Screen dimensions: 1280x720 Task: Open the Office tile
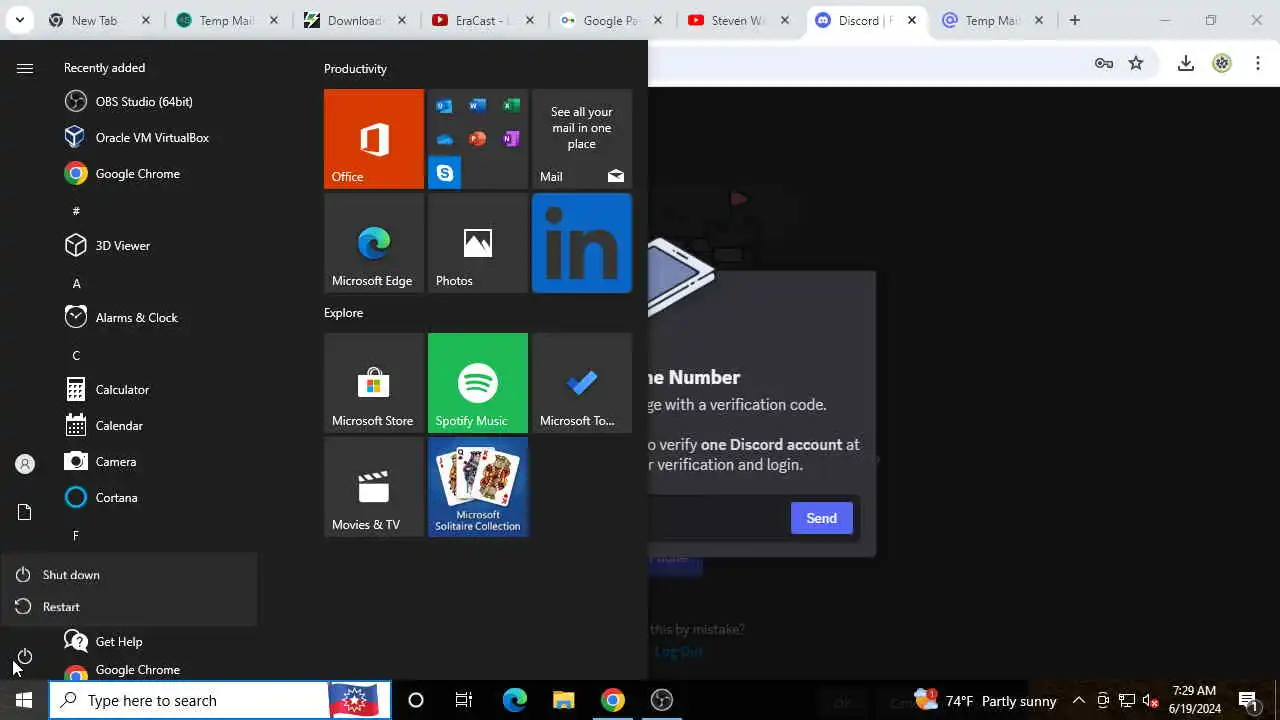pos(374,139)
